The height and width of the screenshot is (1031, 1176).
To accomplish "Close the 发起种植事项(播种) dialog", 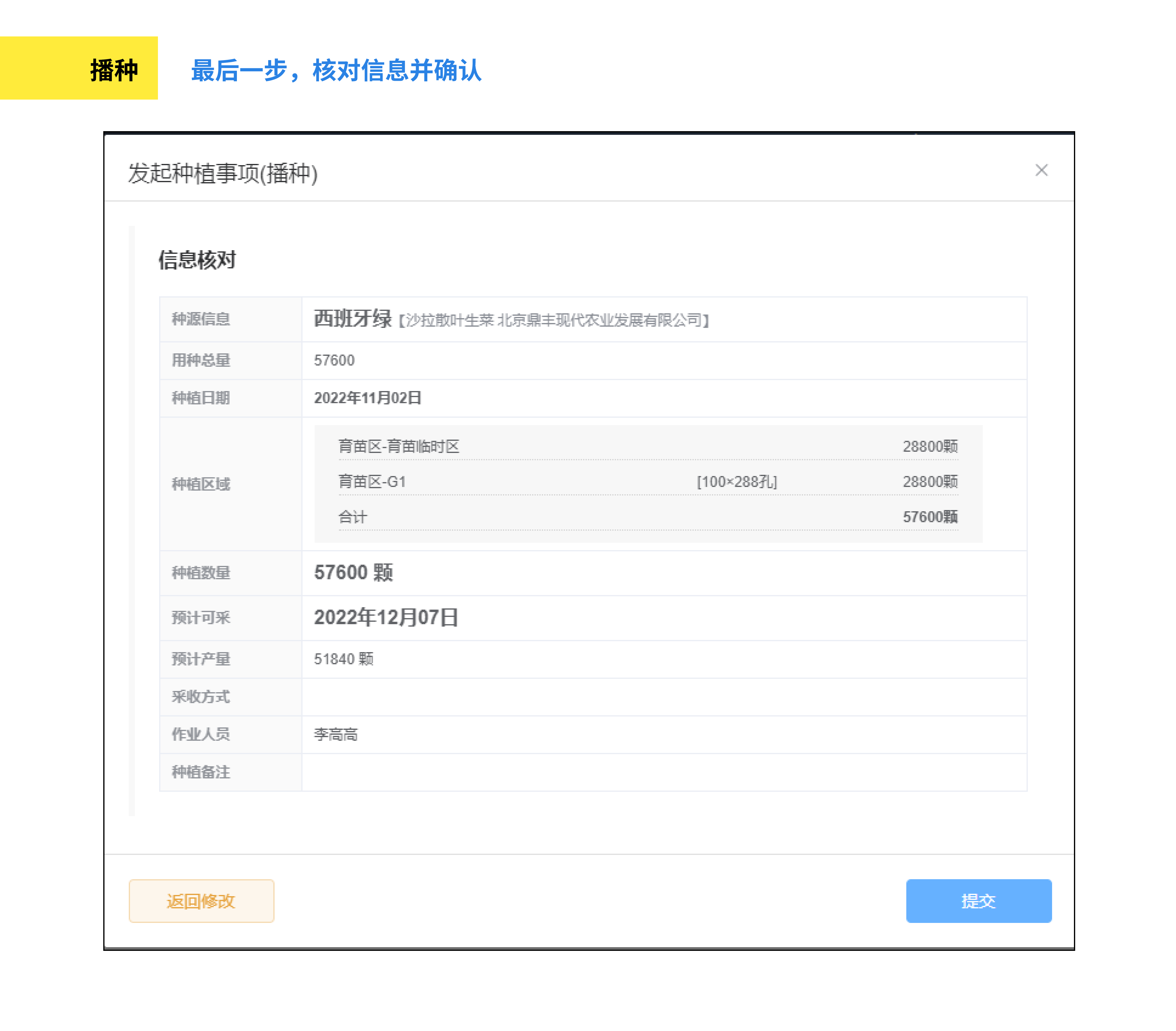I will (x=1041, y=170).
